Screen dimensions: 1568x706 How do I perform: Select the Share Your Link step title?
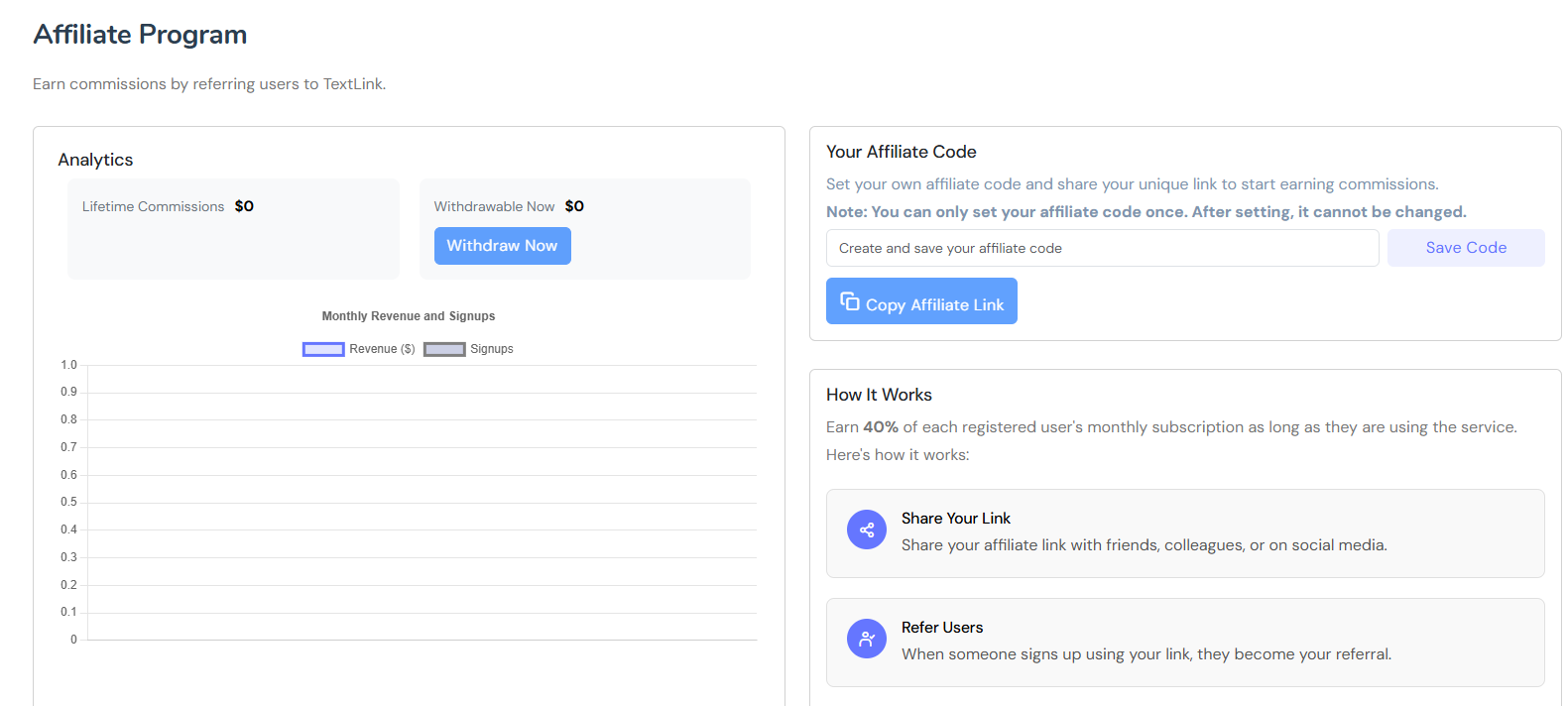point(955,519)
